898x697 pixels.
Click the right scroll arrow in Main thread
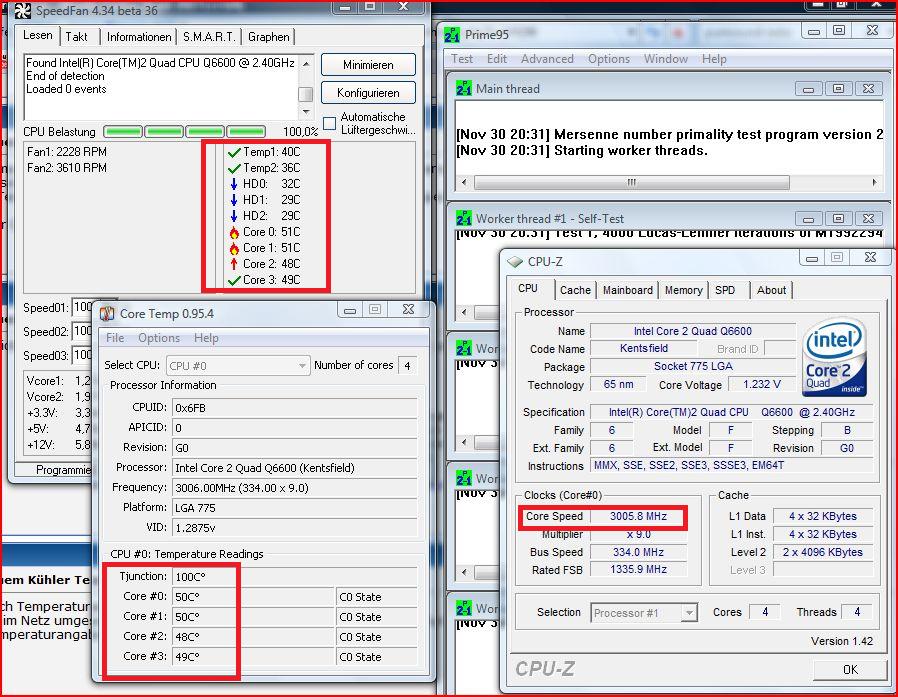pyautogui.click(x=875, y=182)
